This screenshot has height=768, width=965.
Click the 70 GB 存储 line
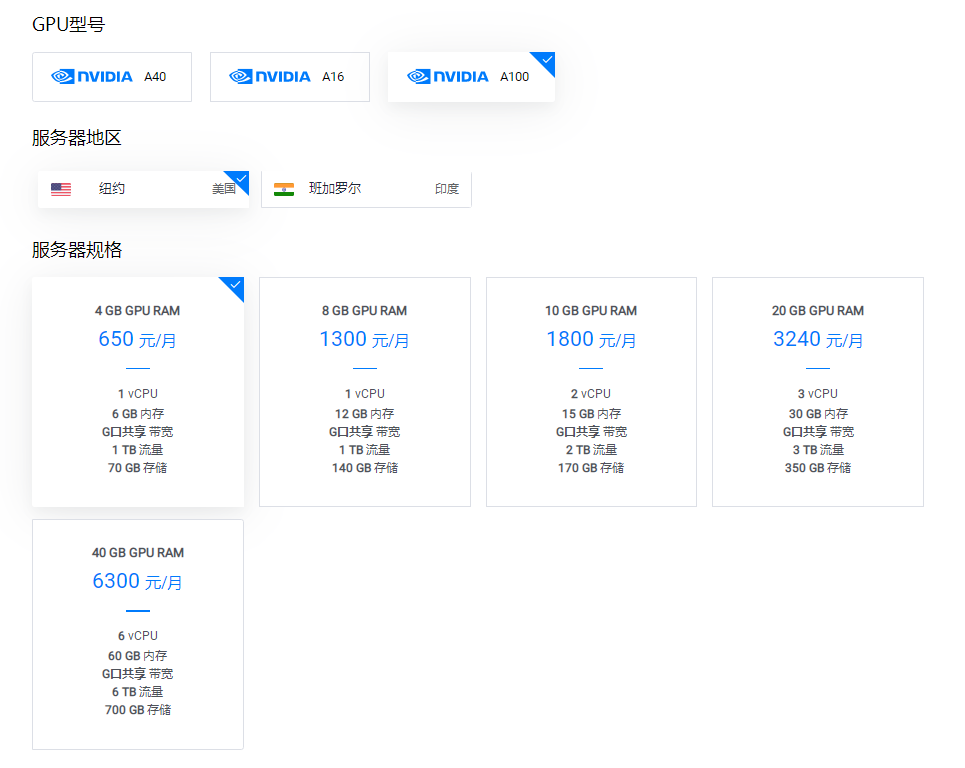pos(137,468)
